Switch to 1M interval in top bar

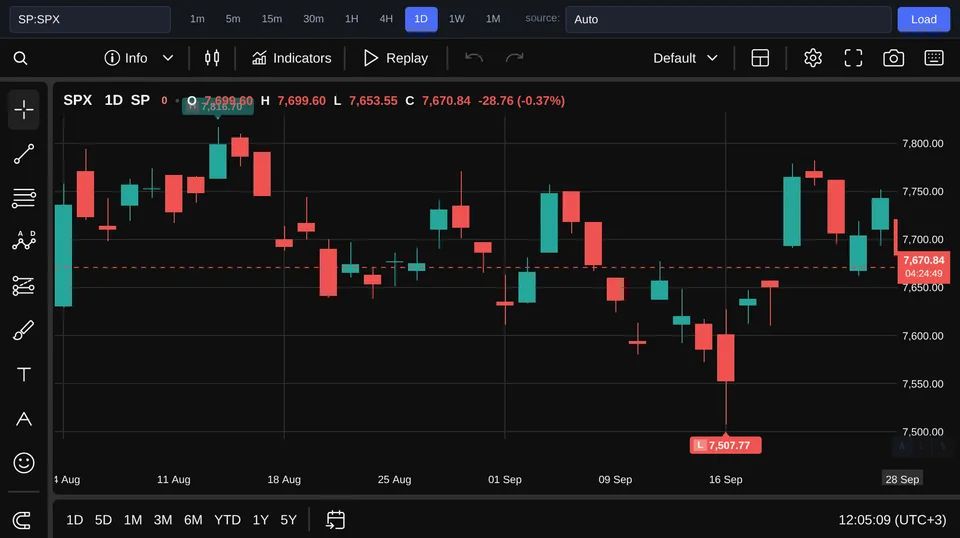493,19
